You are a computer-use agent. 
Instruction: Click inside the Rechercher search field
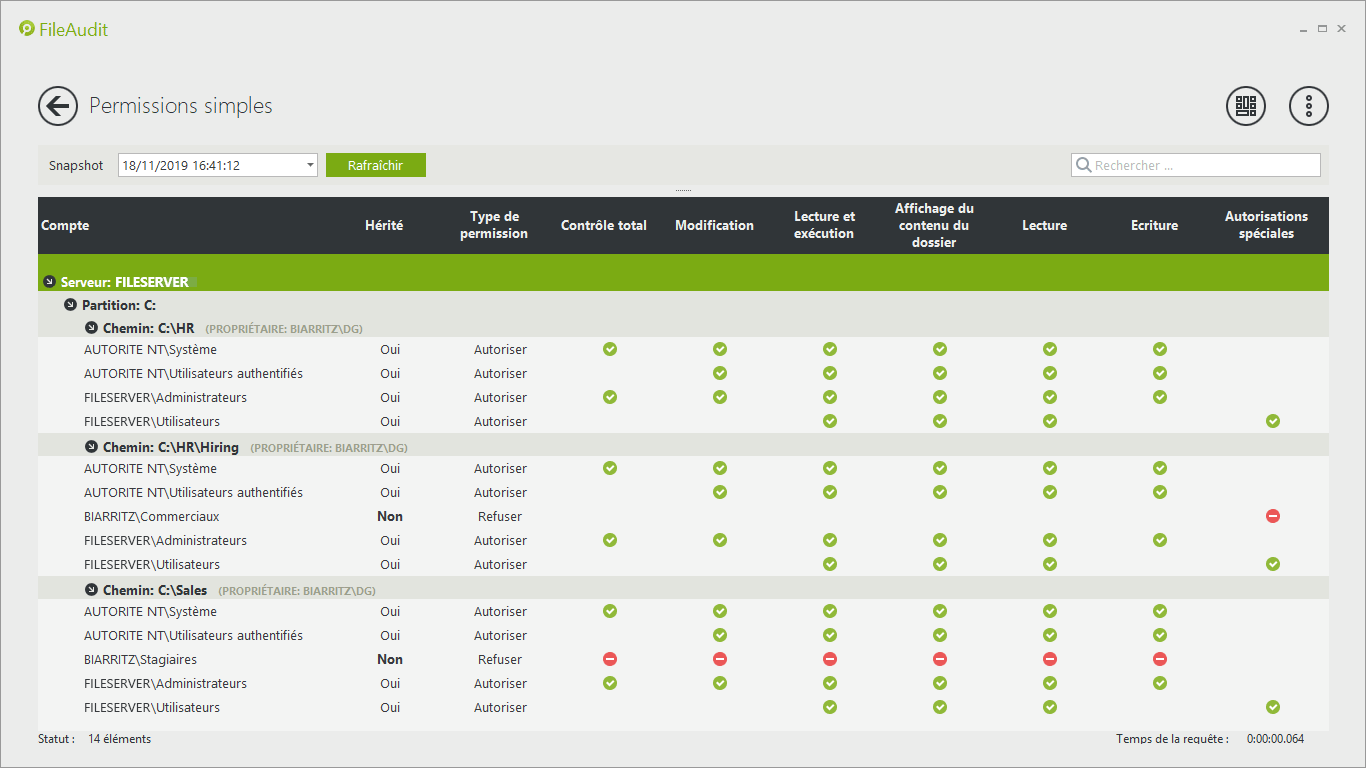[1200, 166]
